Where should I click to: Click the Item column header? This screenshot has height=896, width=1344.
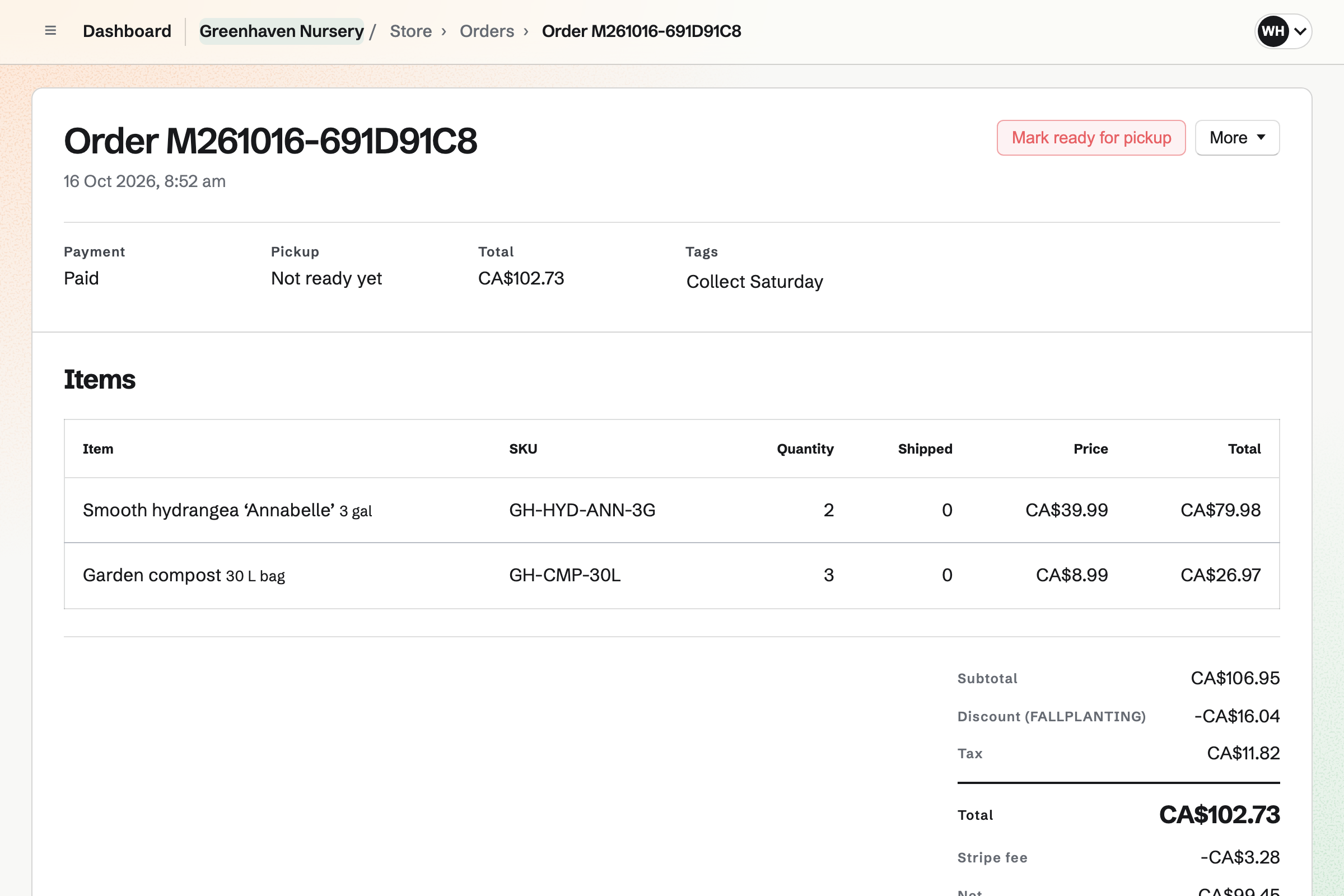pos(97,449)
